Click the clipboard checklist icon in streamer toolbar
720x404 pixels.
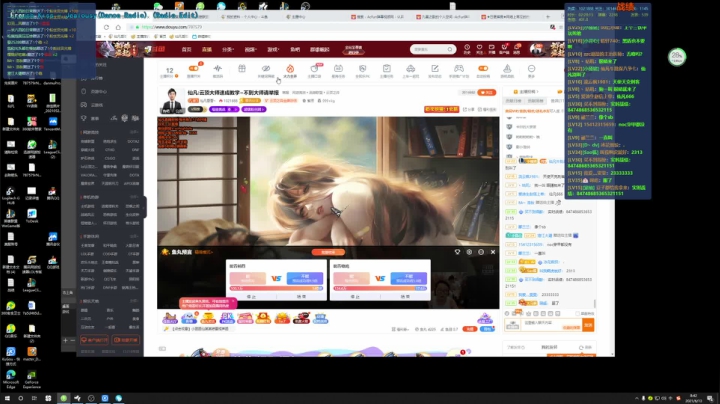point(387,69)
